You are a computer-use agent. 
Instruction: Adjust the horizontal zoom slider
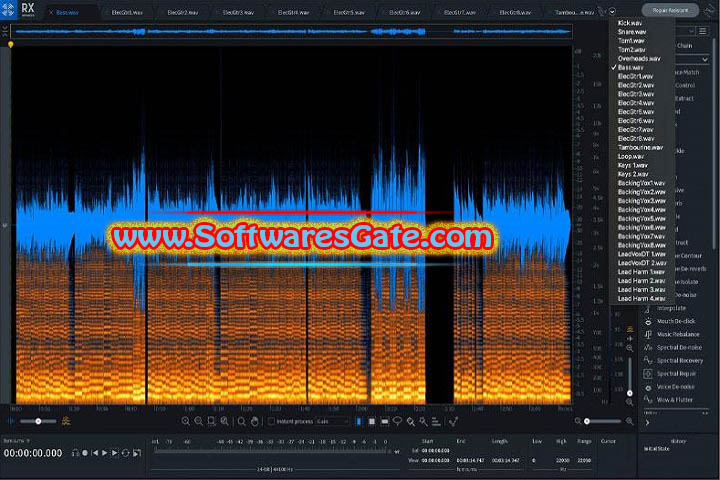(603, 421)
